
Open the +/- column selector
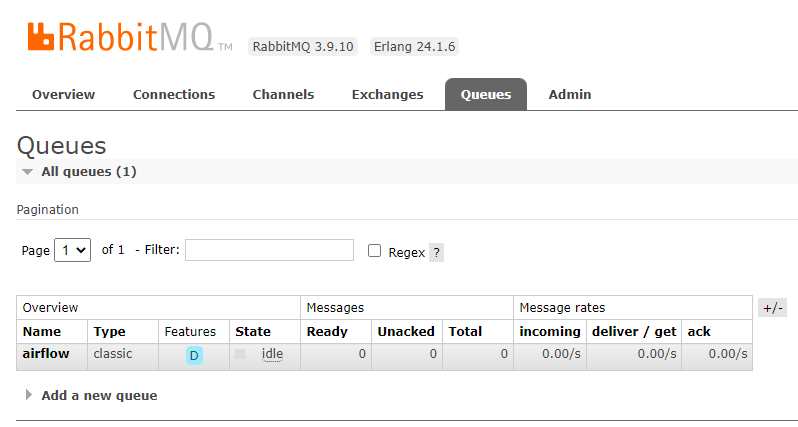[772, 308]
